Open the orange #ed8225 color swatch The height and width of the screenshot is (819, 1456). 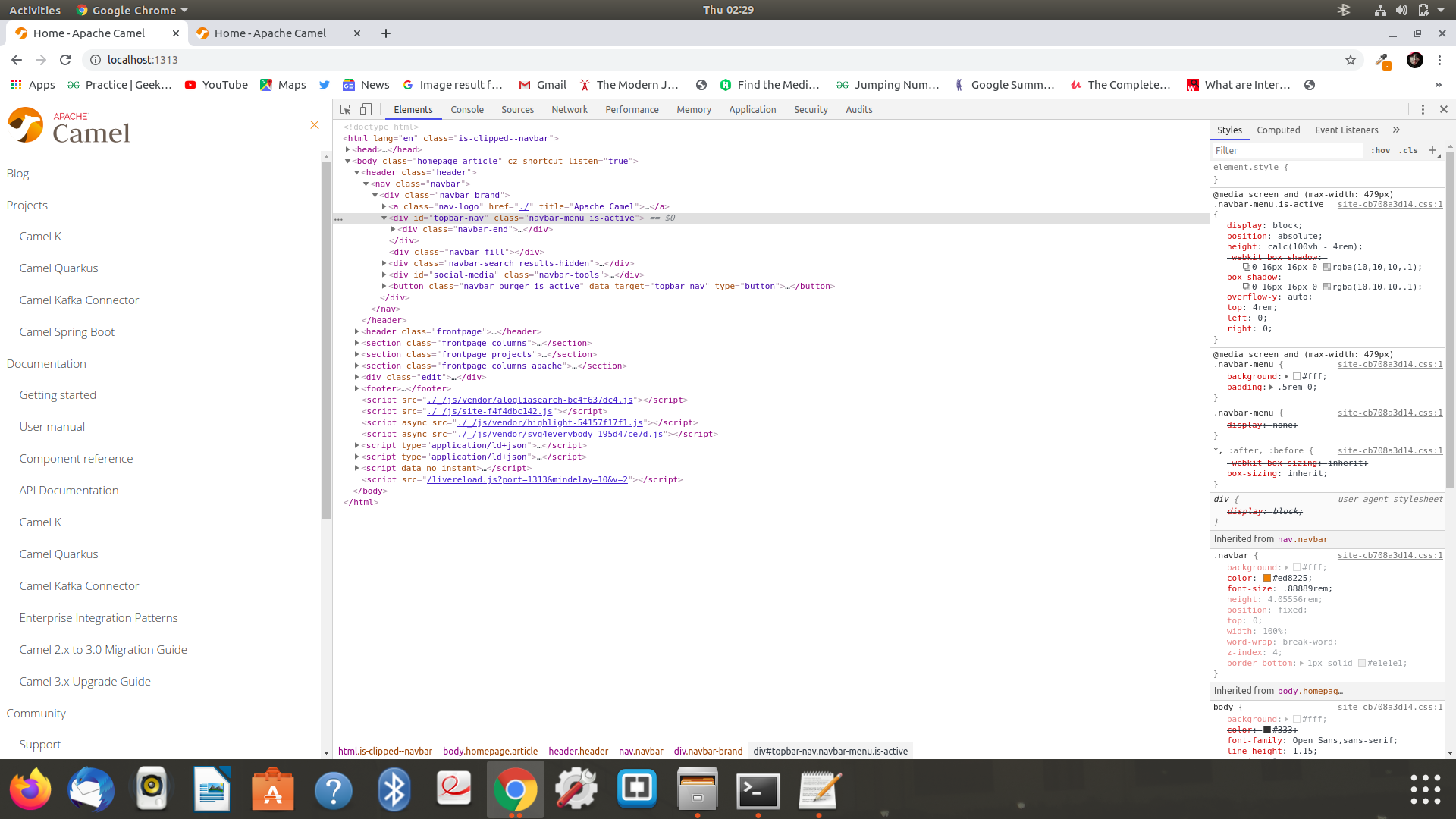[1267, 578]
